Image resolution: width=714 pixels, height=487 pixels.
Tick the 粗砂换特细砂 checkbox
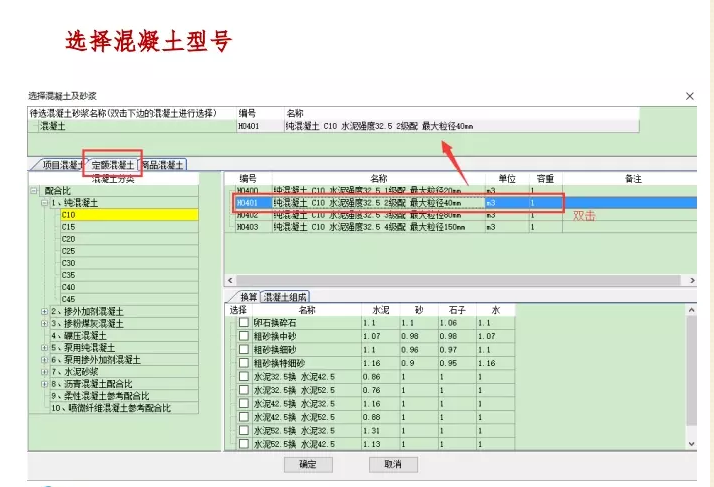click(x=243, y=363)
